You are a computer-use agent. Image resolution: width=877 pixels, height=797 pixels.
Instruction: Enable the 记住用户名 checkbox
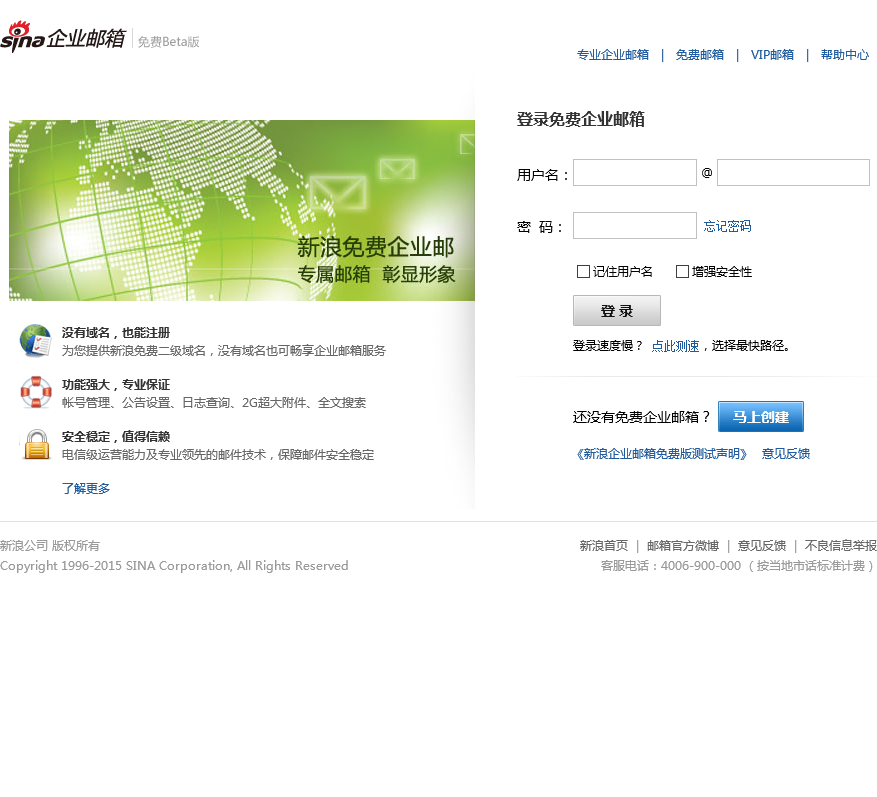pos(583,272)
